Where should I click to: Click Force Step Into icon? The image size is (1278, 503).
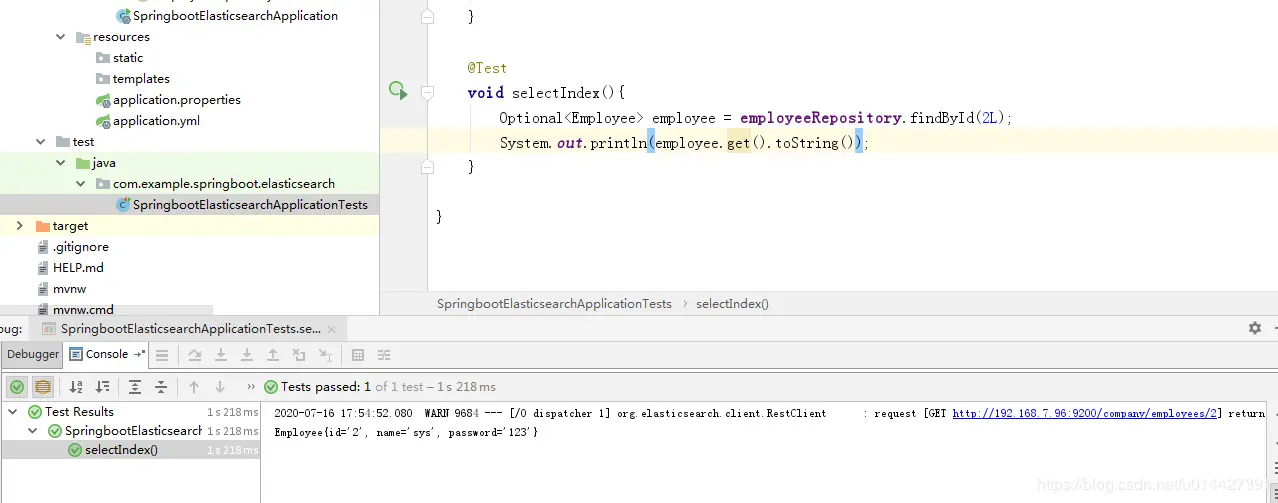[247, 355]
